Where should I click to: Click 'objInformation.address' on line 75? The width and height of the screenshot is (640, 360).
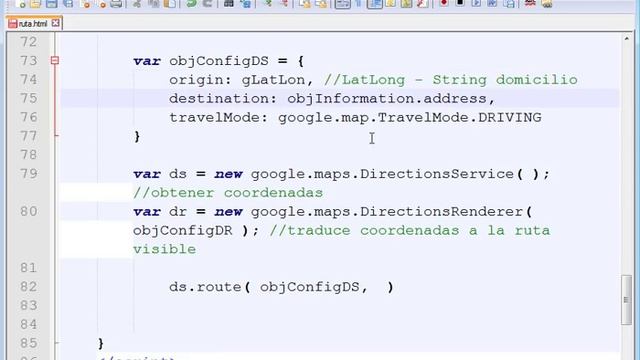coord(387,98)
